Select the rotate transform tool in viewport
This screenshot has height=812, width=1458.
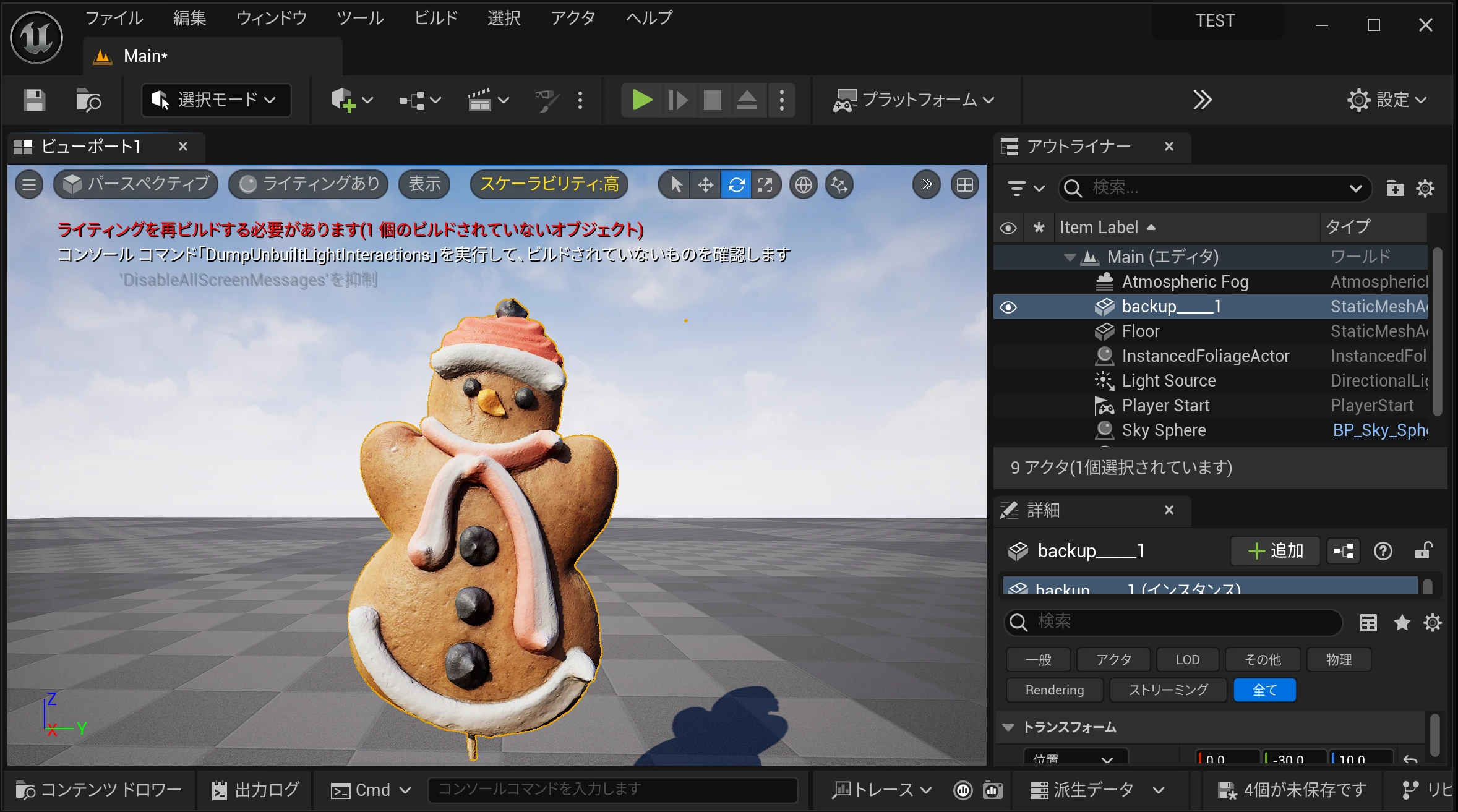point(736,185)
